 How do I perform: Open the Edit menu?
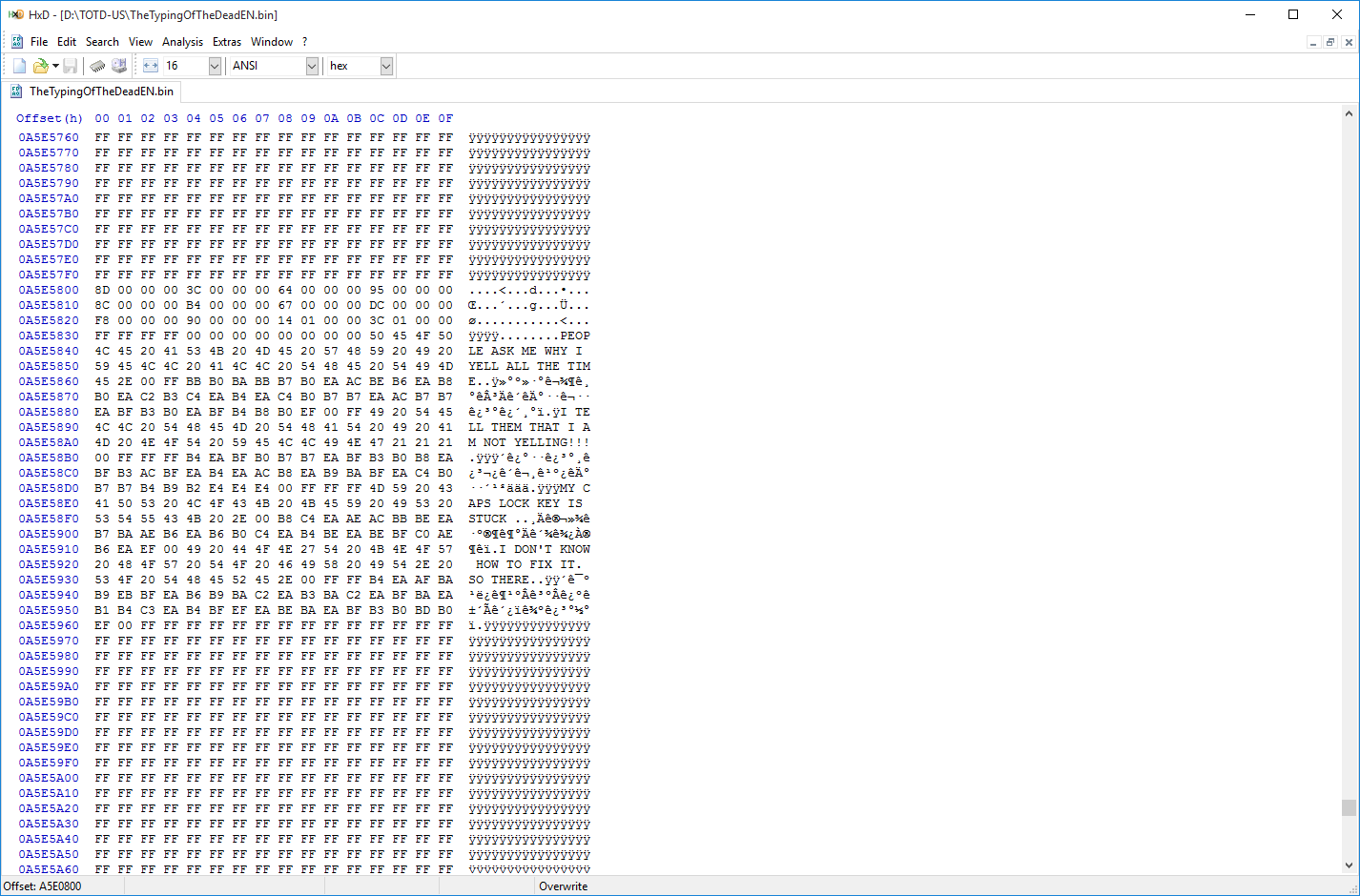pyautogui.click(x=67, y=42)
